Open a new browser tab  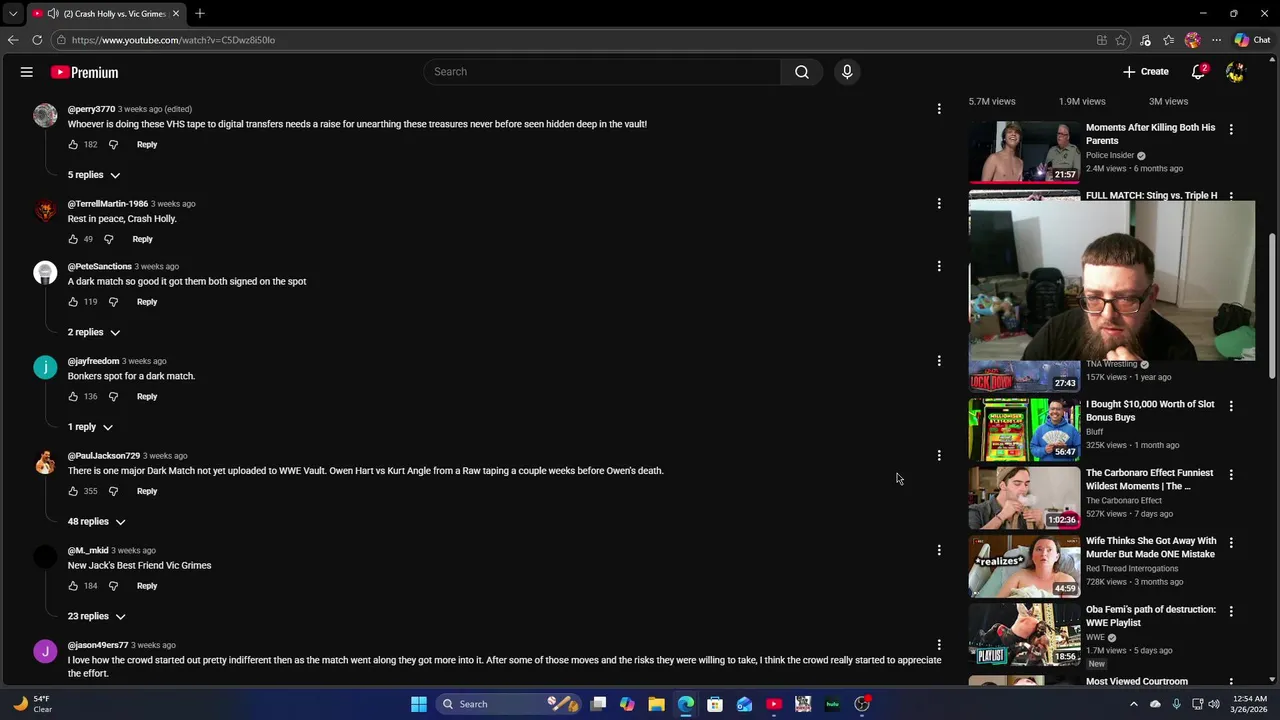[200, 13]
